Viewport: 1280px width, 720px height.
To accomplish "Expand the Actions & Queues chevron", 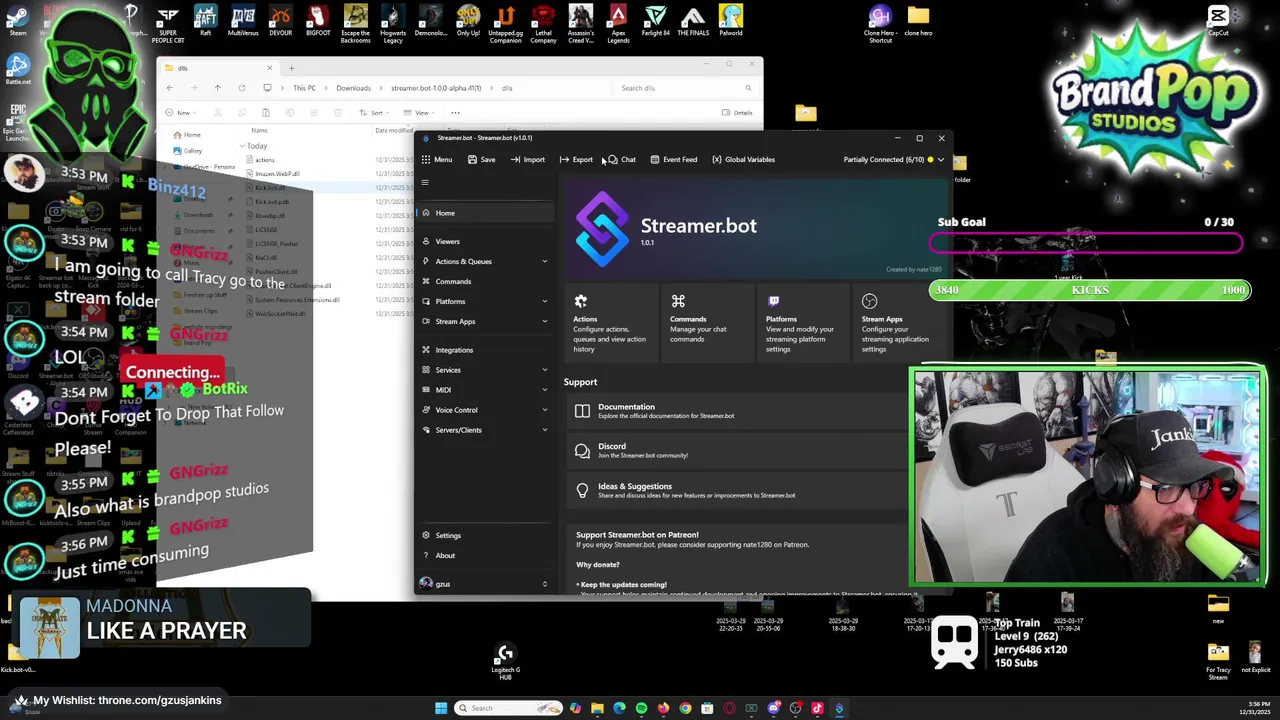I will pyautogui.click(x=545, y=261).
